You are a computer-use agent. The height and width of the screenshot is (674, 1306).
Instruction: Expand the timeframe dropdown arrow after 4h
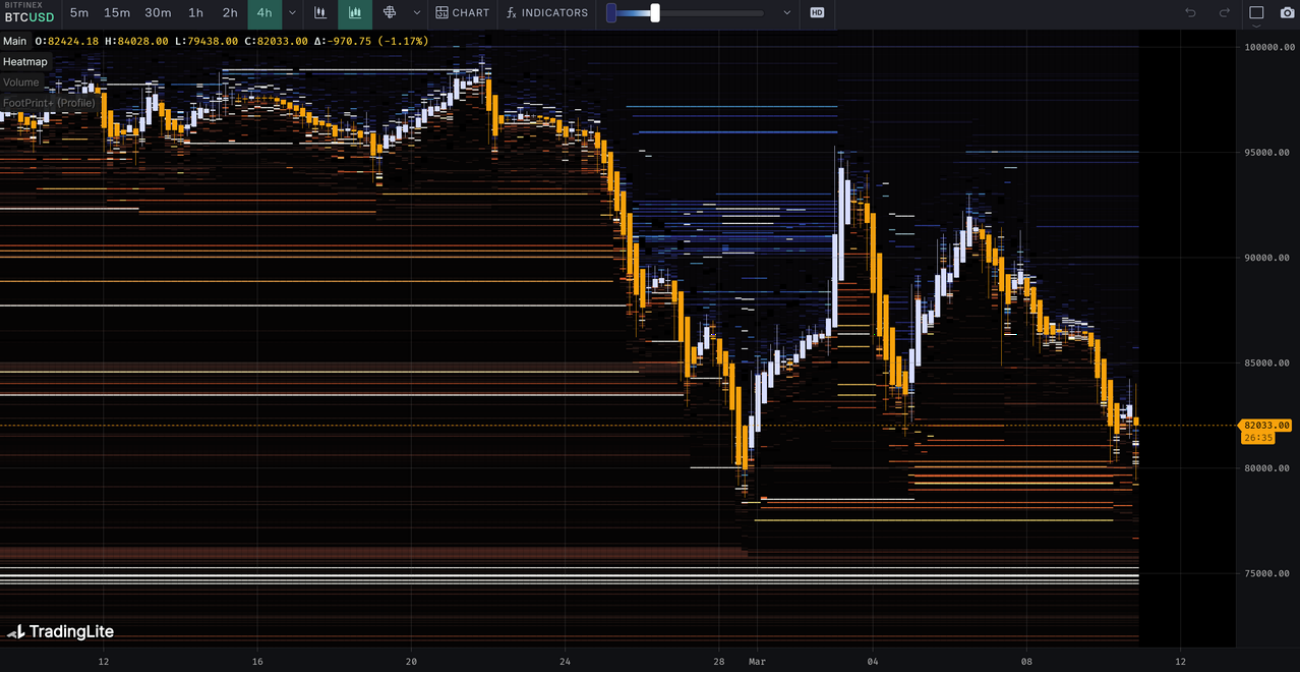[292, 13]
